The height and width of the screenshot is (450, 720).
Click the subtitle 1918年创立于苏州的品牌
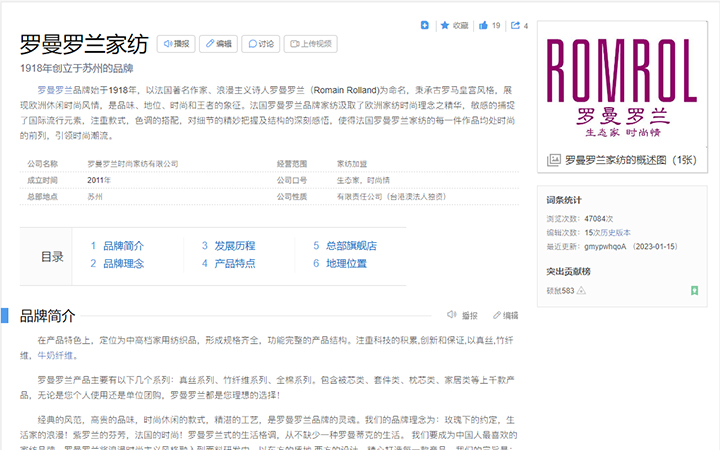click(77, 68)
